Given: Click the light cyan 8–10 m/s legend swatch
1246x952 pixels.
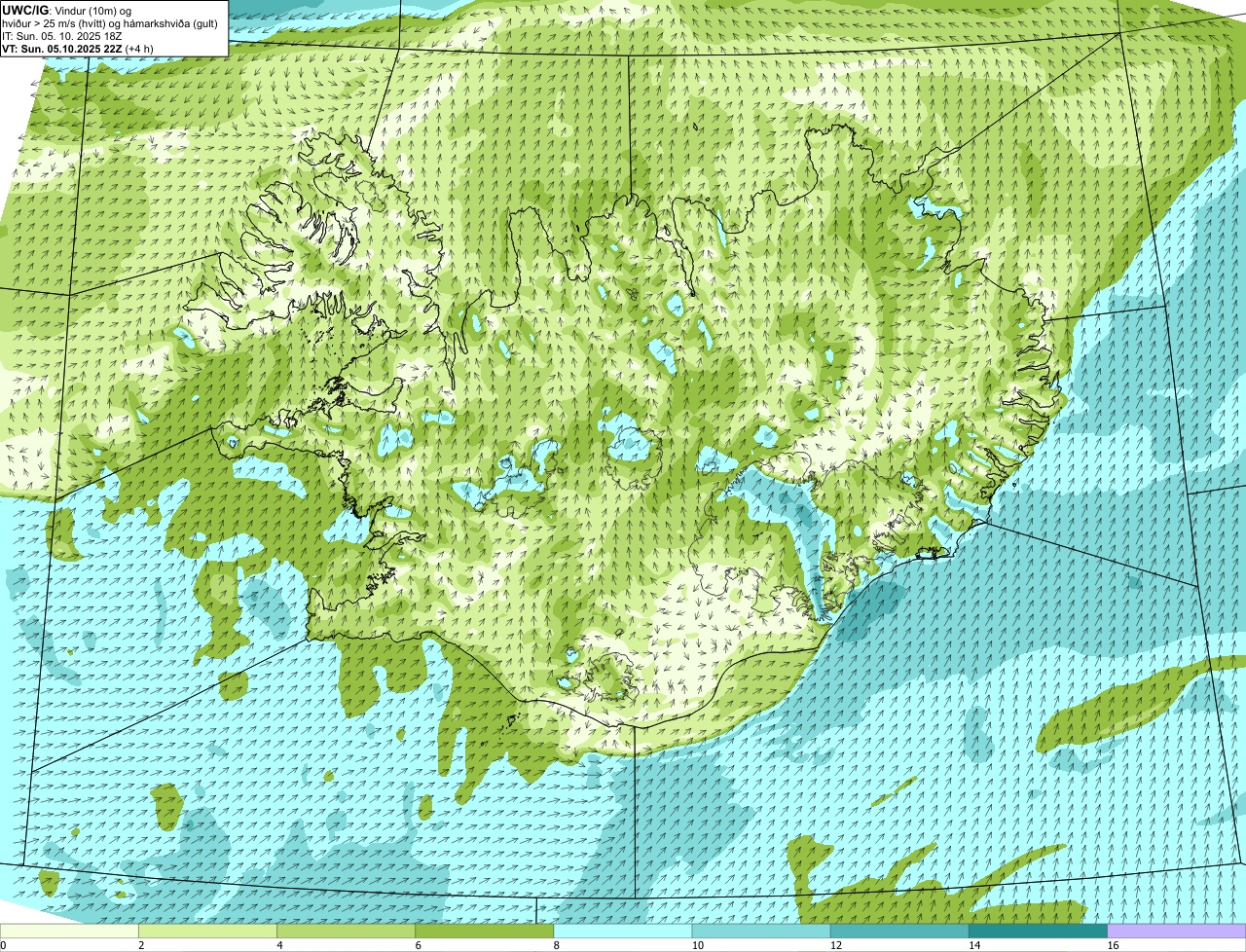Looking at the screenshot, I should [623, 932].
